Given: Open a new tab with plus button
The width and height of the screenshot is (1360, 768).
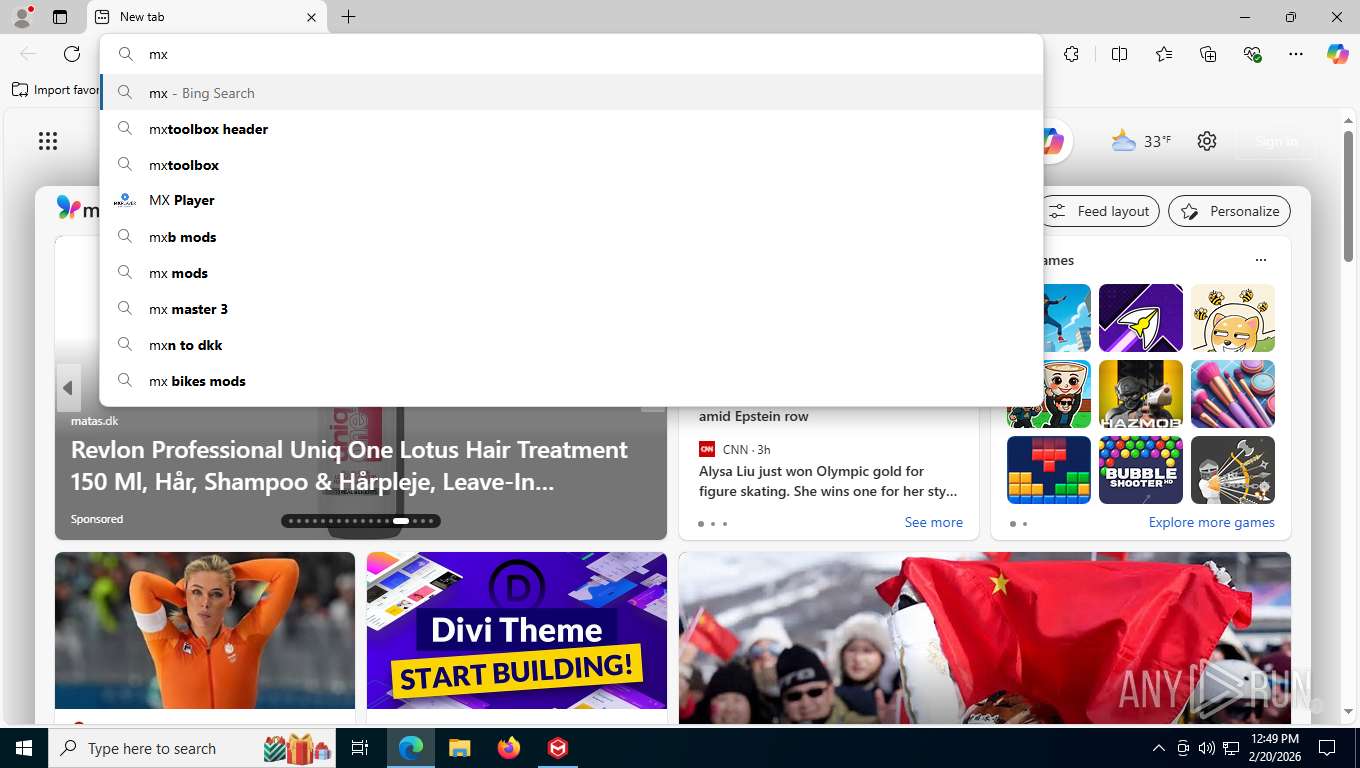Looking at the screenshot, I should [x=348, y=17].
